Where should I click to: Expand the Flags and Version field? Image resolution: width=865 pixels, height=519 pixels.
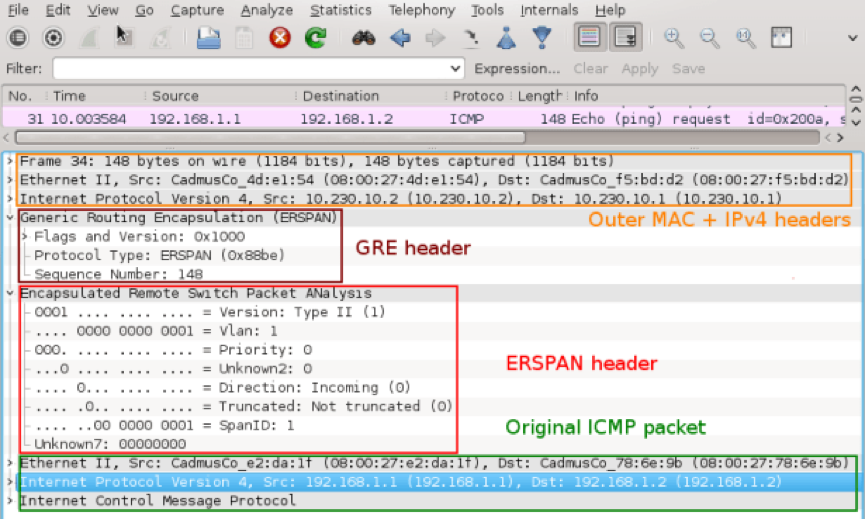pyautogui.click(x=25, y=237)
